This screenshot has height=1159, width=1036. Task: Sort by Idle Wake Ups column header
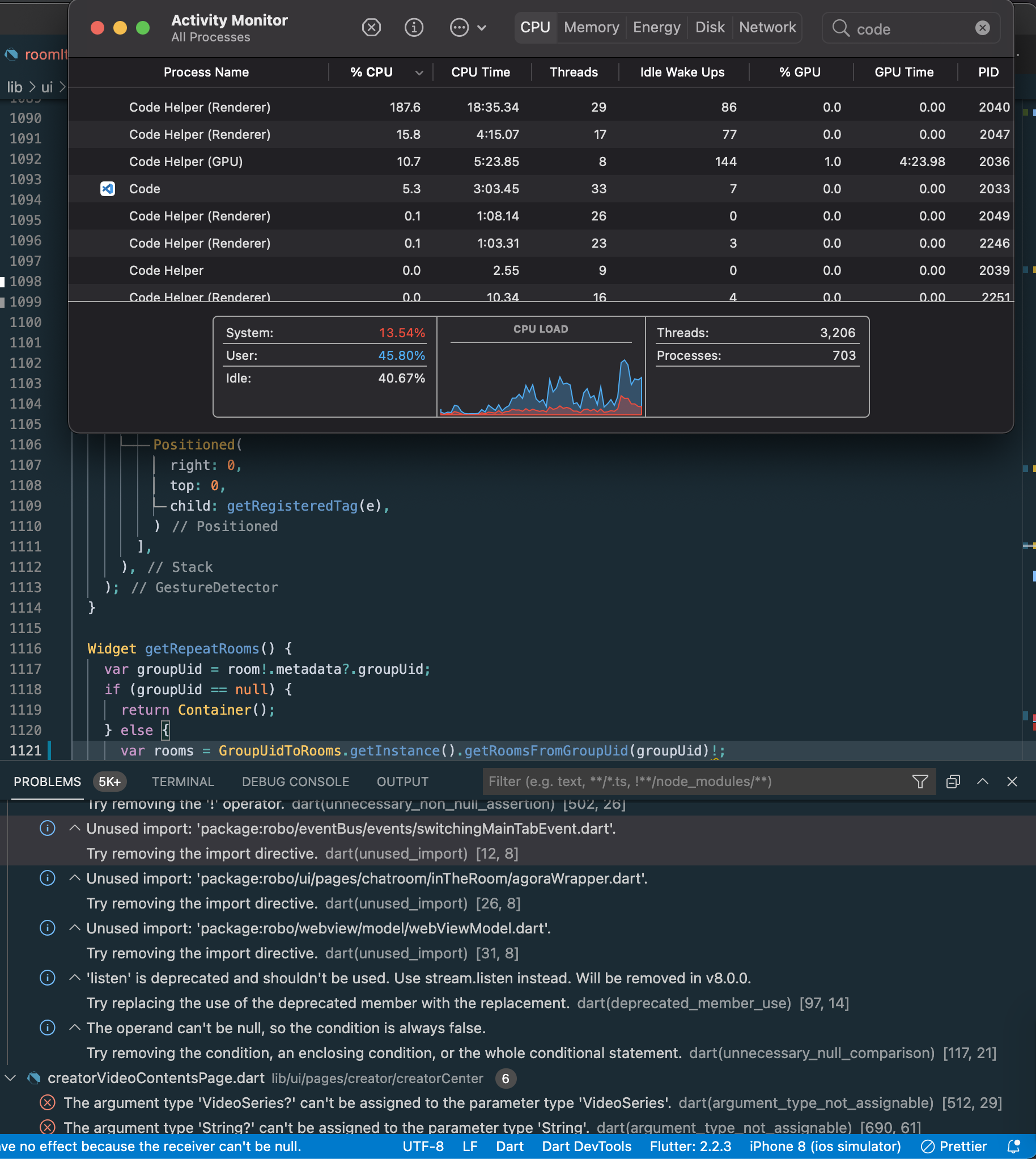click(682, 73)
